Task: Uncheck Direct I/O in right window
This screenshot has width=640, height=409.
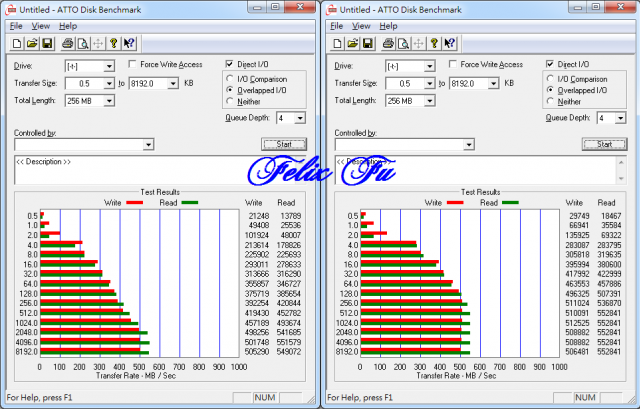Action: [550, 64]
